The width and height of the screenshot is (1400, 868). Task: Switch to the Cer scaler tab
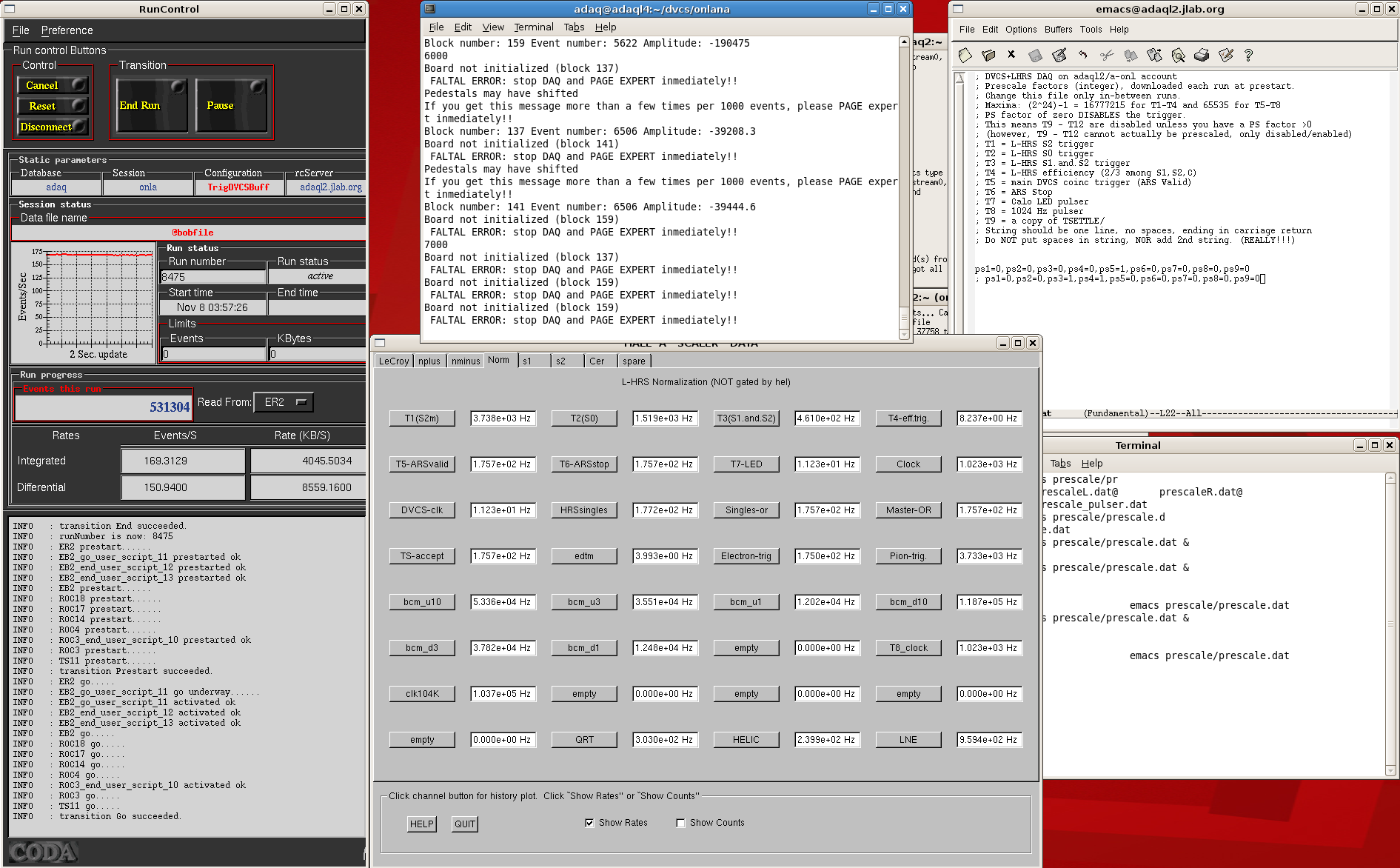(600, 361)
